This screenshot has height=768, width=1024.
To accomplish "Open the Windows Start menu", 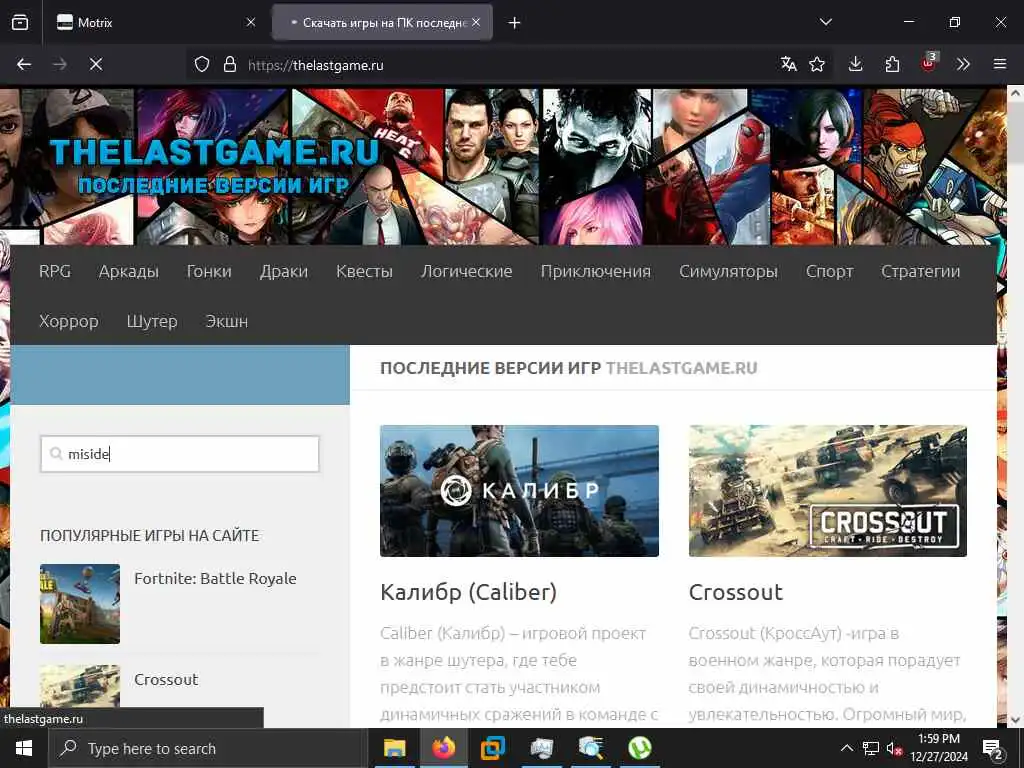I will (24, 748).
